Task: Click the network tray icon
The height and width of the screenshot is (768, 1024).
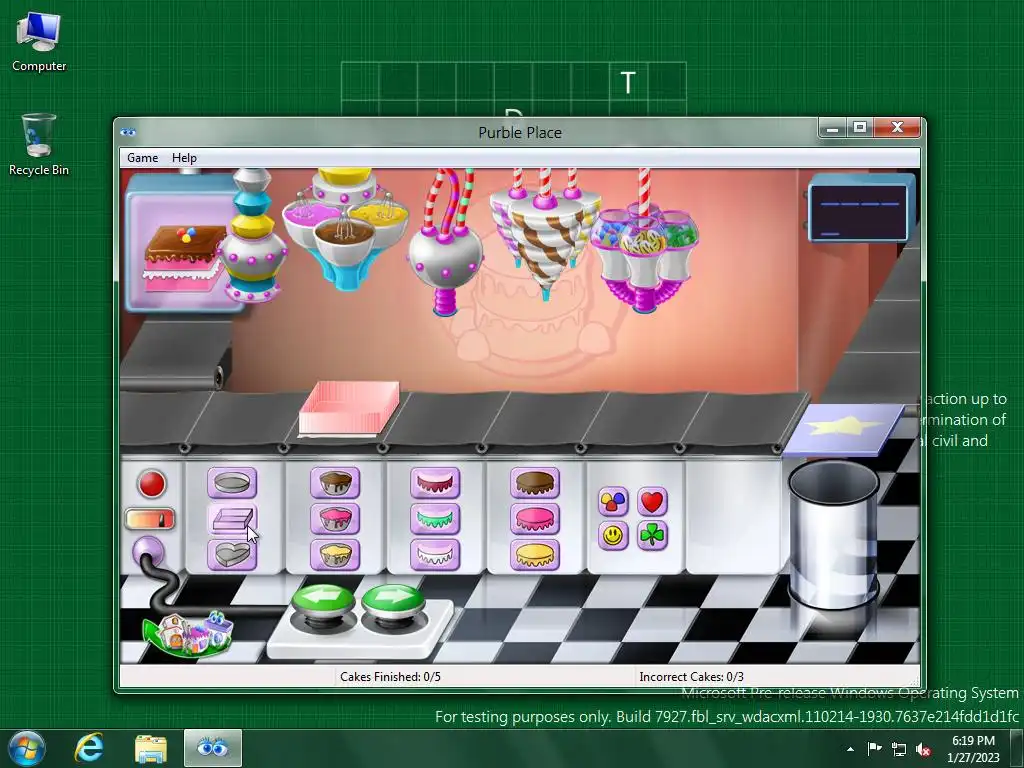Action: 899,750
